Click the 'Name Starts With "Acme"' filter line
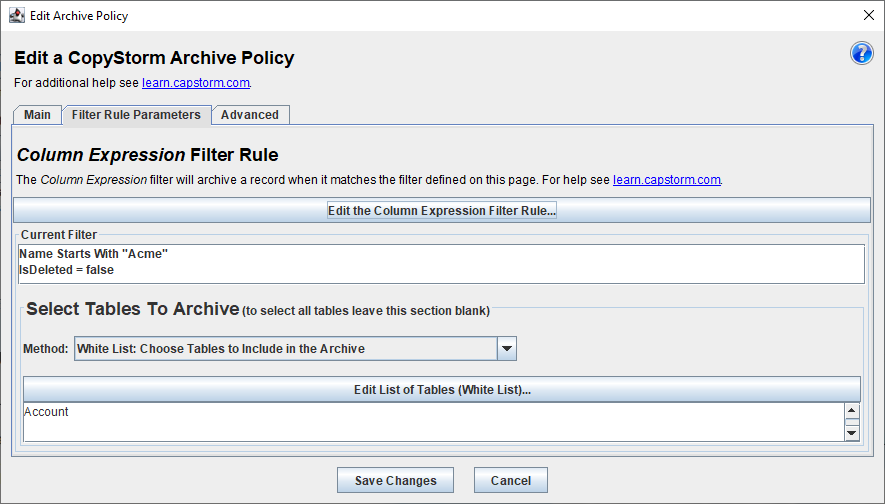This screenshot has height=504, width=885. 94,253
